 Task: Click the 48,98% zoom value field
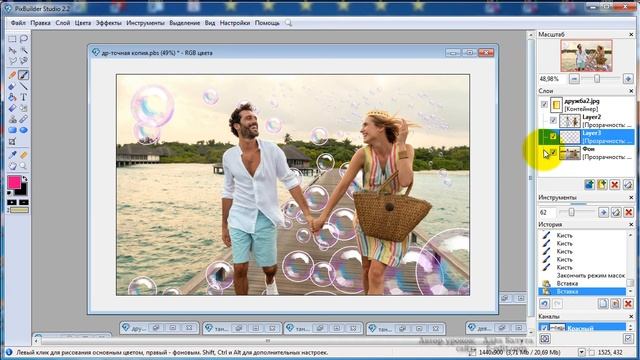(x=552, y=78)
